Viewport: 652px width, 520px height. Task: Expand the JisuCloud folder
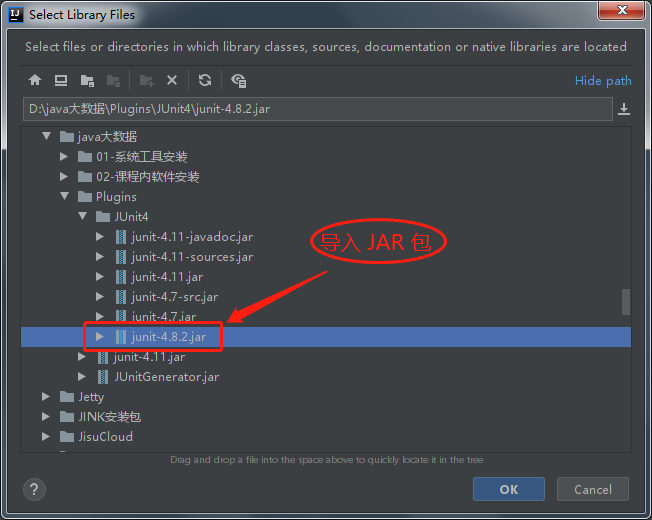point(46,436)
